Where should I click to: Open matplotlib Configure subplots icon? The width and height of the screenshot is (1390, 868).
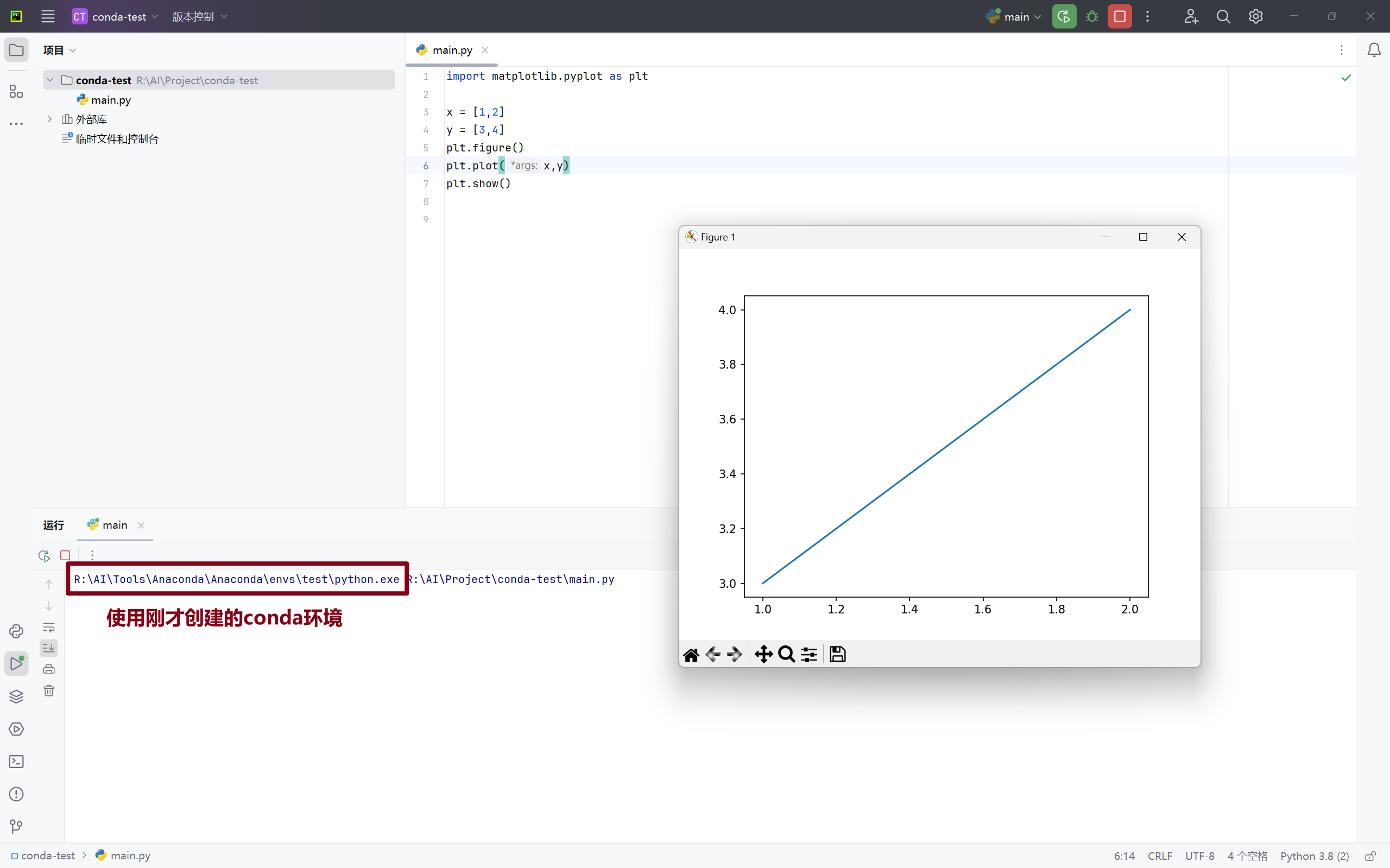pos(809,655)
